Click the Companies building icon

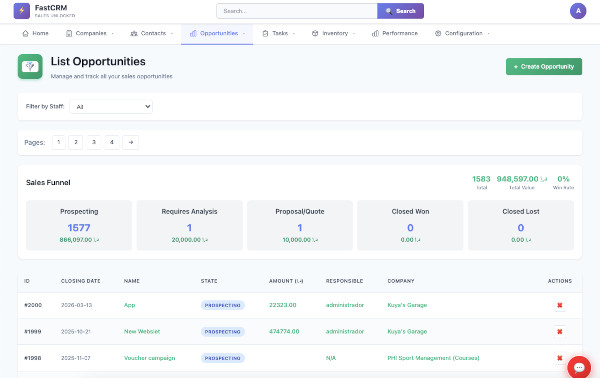coord(69,33)
